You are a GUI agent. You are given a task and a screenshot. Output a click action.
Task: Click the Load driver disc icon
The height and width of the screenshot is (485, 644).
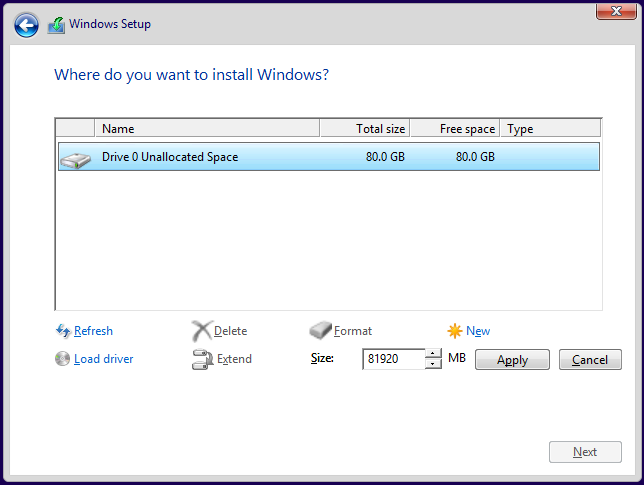pyautogui.click(x=63, y=359)
